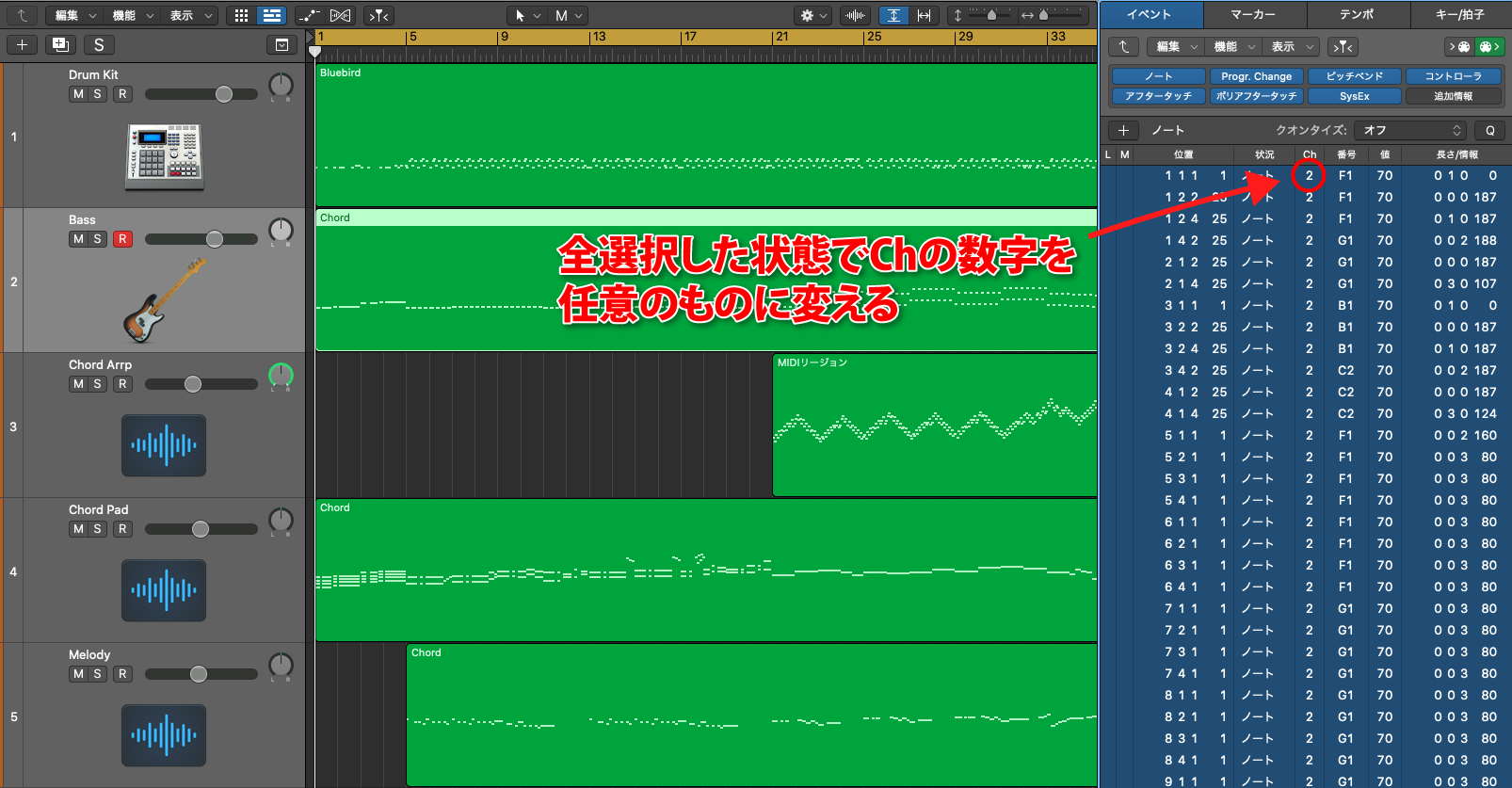Click the ピッチベンド filter button
Viewport: 1512px width, 788px height.
coord(1354,76)
